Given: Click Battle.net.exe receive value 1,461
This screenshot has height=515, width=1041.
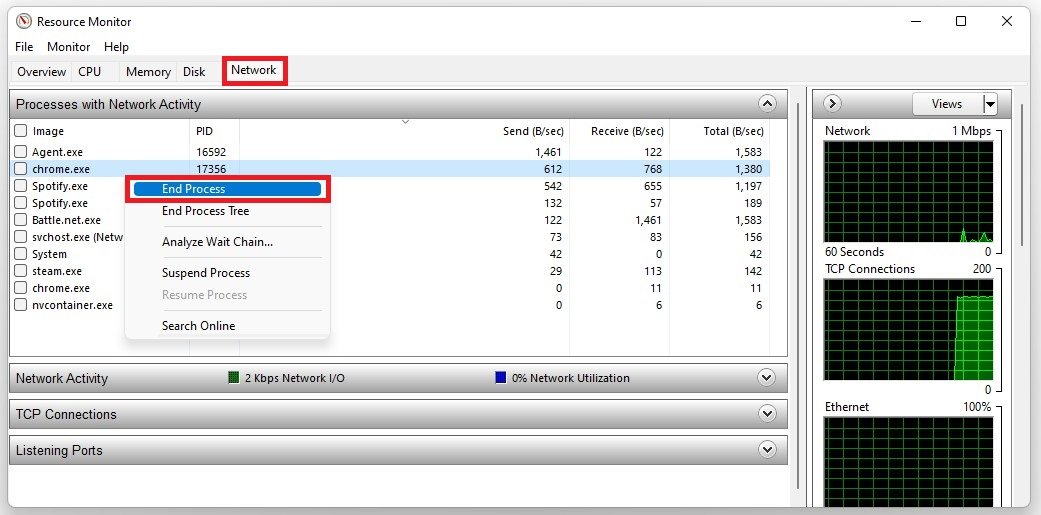Looking at the screenshot, I should 648,220.
